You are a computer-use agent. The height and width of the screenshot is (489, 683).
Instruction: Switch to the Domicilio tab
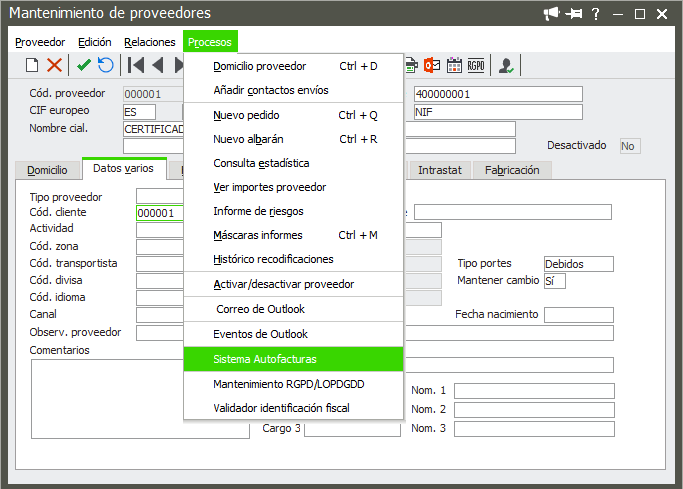(x=47, y=170)
